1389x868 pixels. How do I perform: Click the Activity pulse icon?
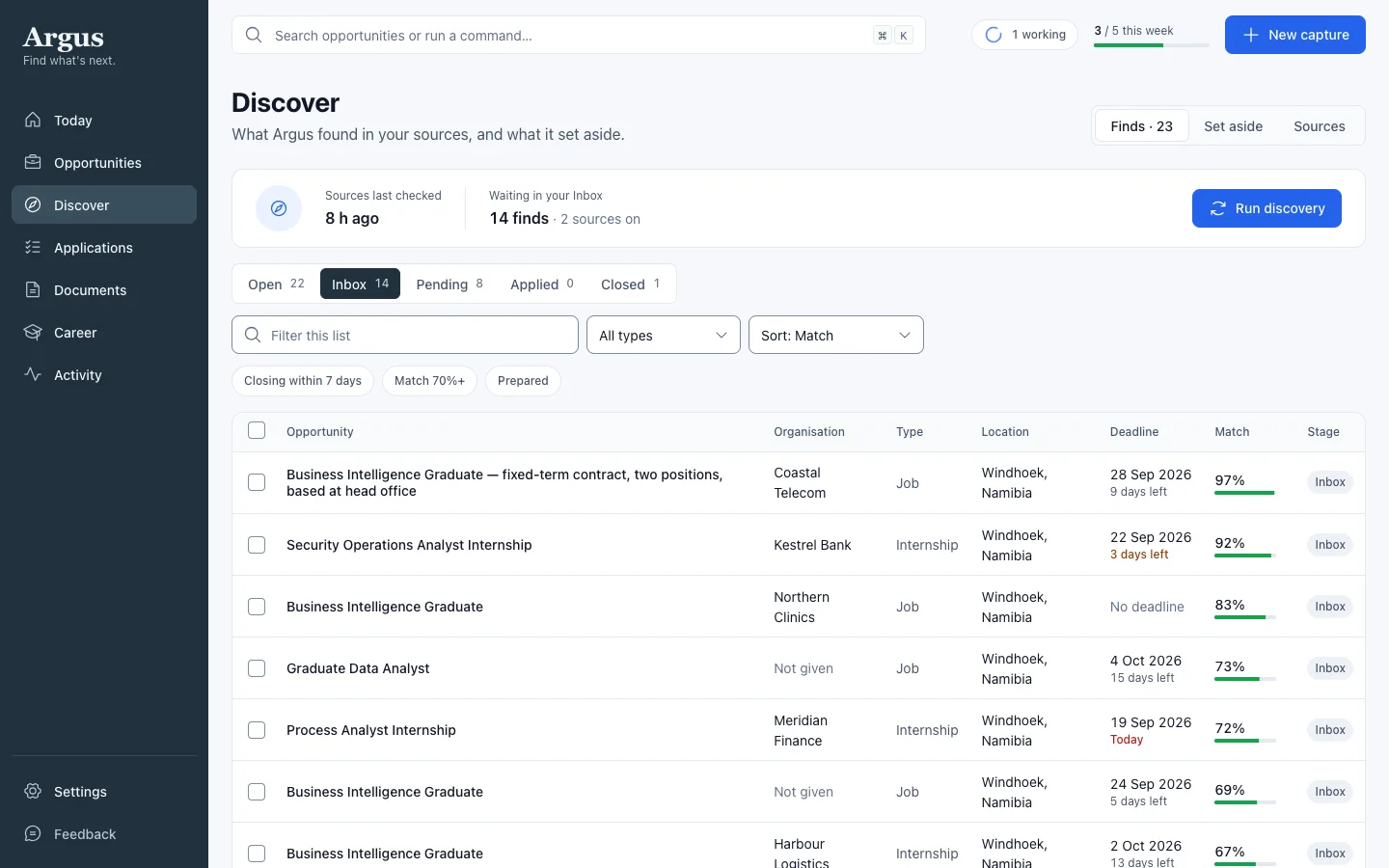pyautogui.click(x=33, y=374)
